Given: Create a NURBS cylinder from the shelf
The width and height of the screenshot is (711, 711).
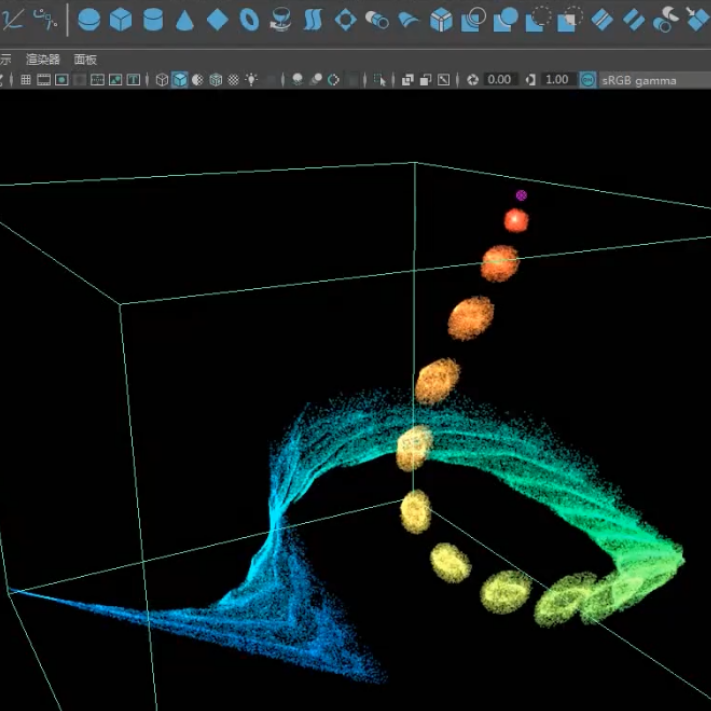Looking at the screenshot, I should [153, 20].
